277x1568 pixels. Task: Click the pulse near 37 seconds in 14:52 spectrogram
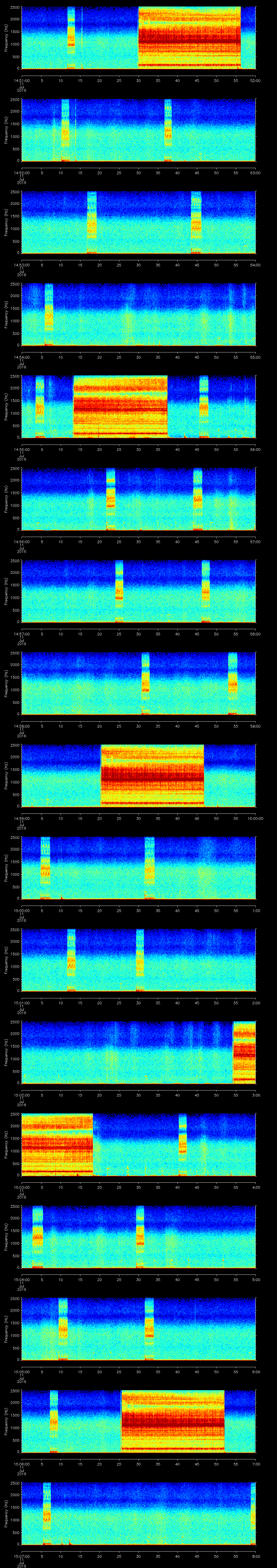[x=168, y=130]
